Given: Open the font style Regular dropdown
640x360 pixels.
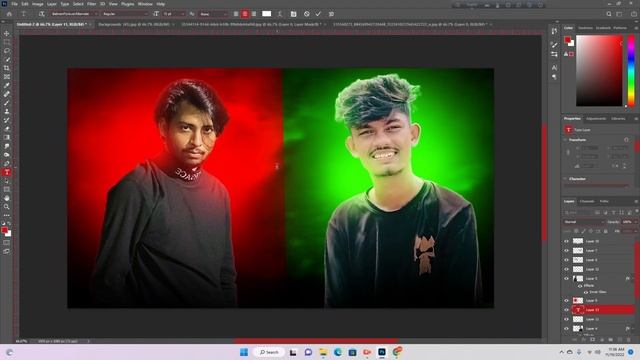Looking at the screenshot, I should click(125, 14).
